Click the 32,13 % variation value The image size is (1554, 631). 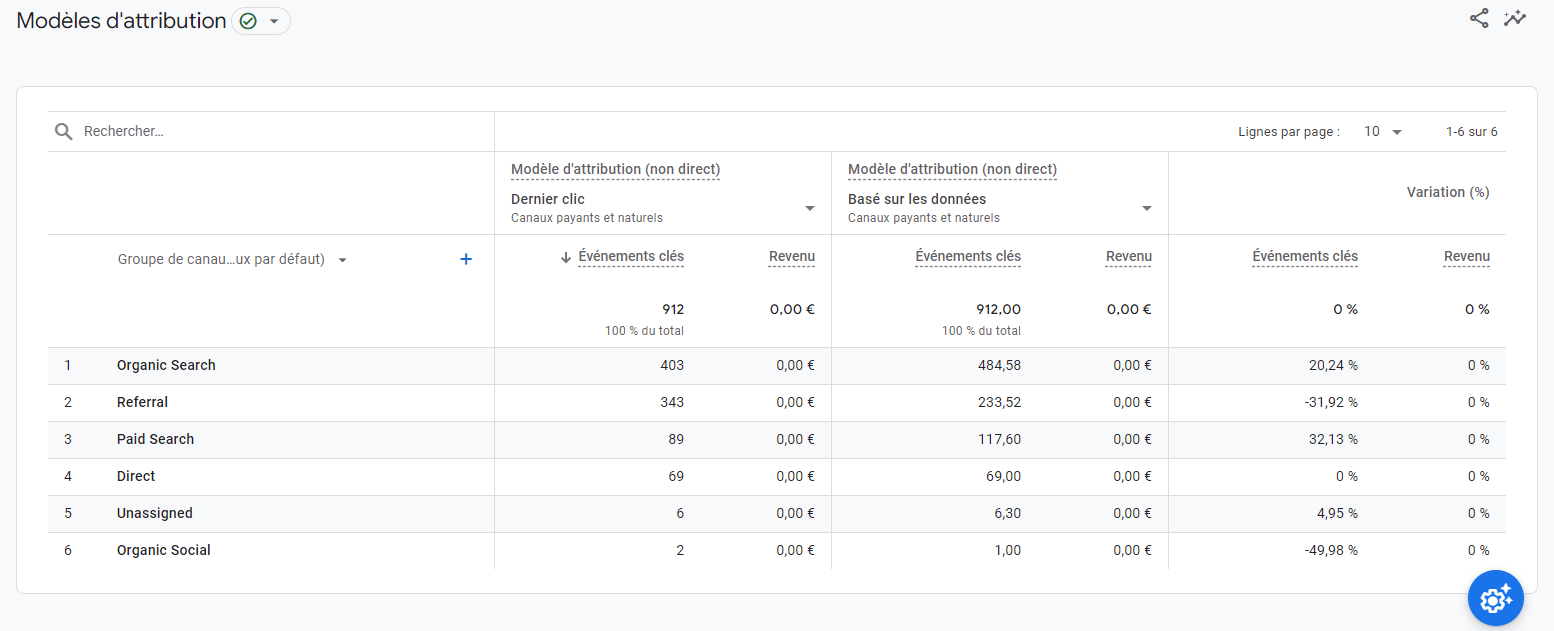[x=1333, y=439]
